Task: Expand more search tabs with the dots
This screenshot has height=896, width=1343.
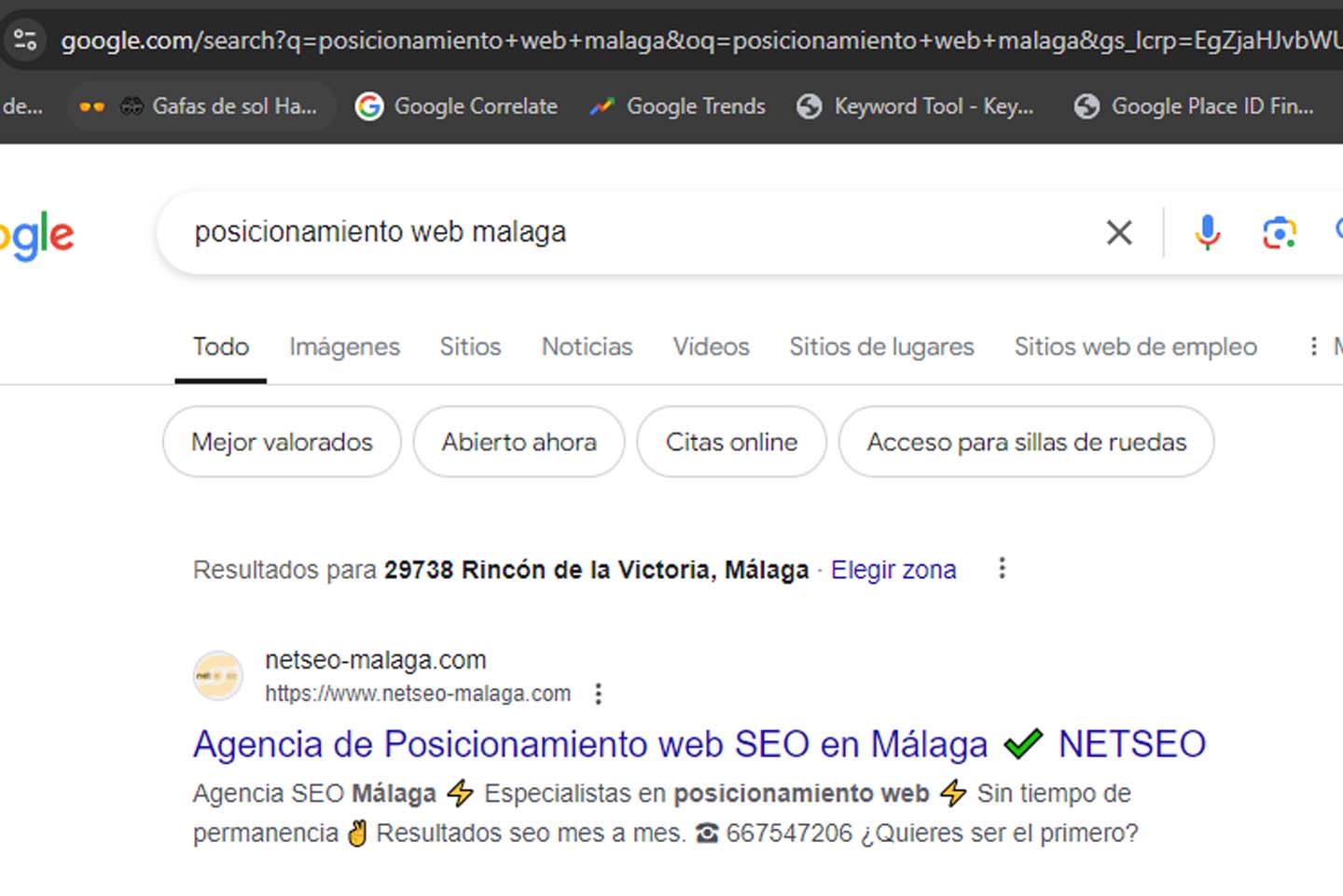Action: (x=1313, y=347)
